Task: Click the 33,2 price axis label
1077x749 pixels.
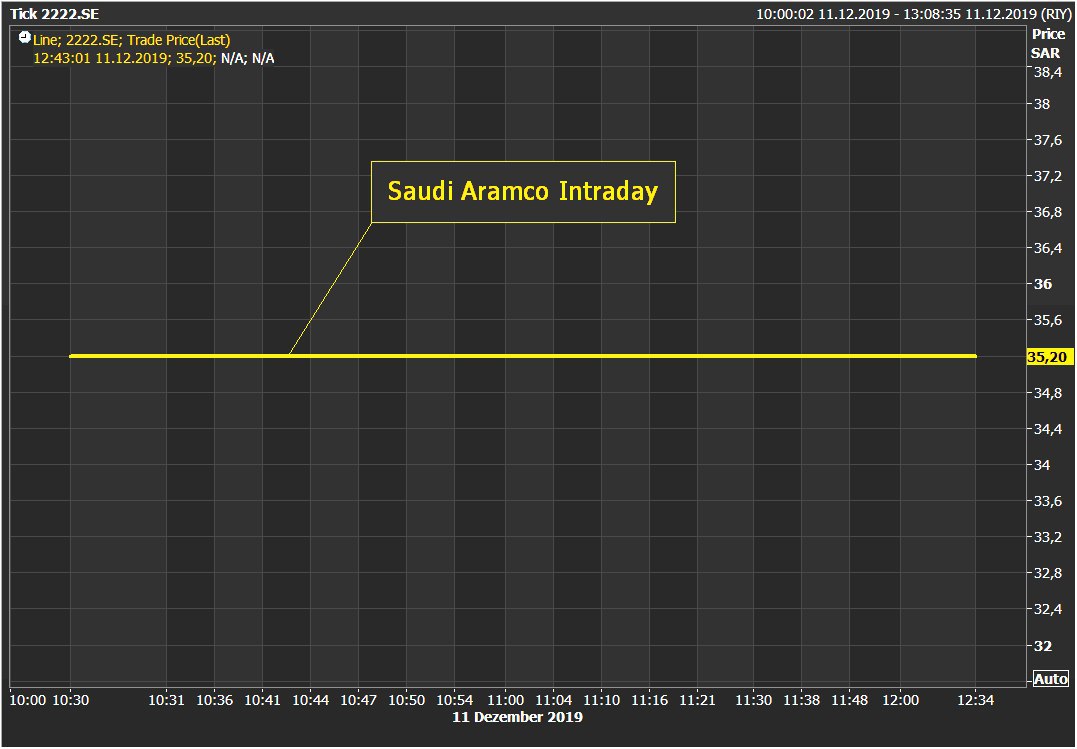Action: (1047, 537)
